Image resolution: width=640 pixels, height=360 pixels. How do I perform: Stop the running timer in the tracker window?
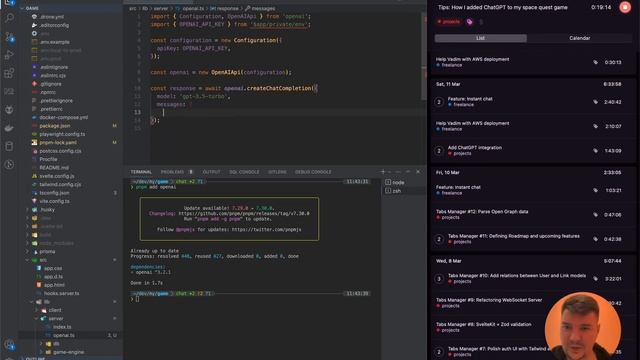tap(625, 7)
